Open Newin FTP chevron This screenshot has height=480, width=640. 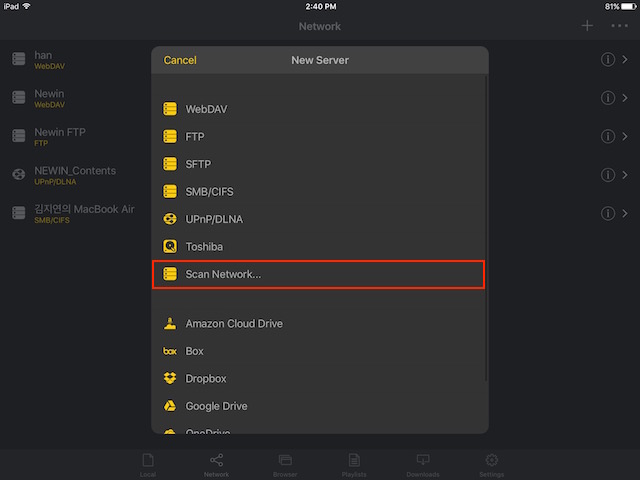click(x=625, y=136)
